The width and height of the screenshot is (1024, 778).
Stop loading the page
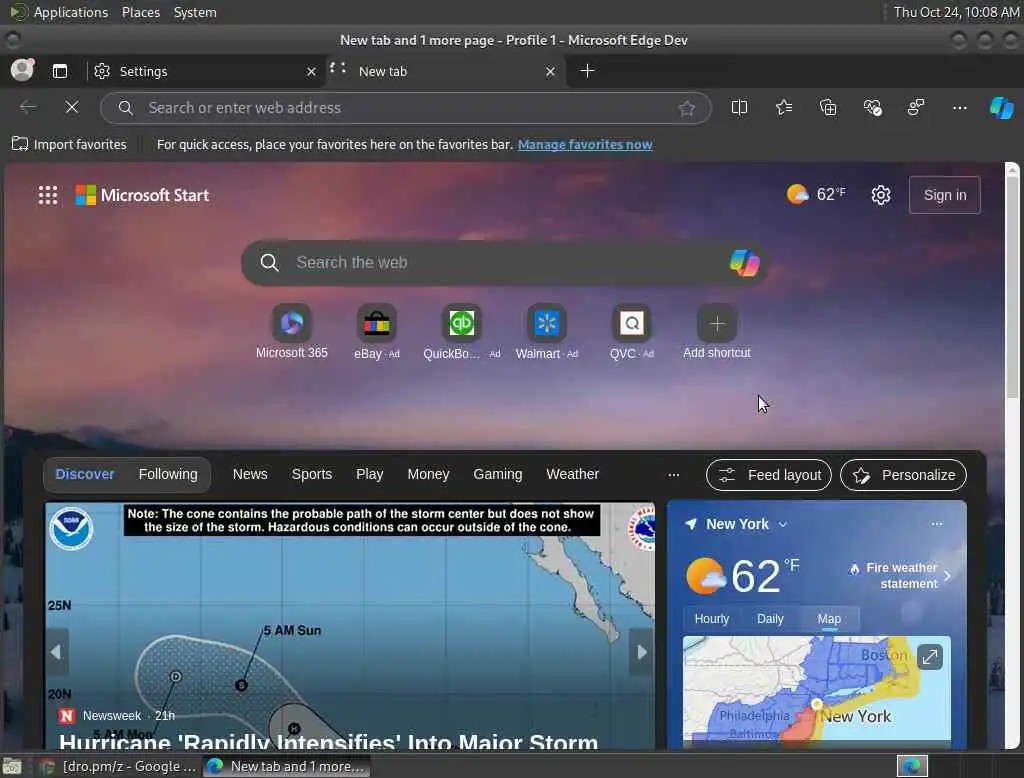click(72, 107)
